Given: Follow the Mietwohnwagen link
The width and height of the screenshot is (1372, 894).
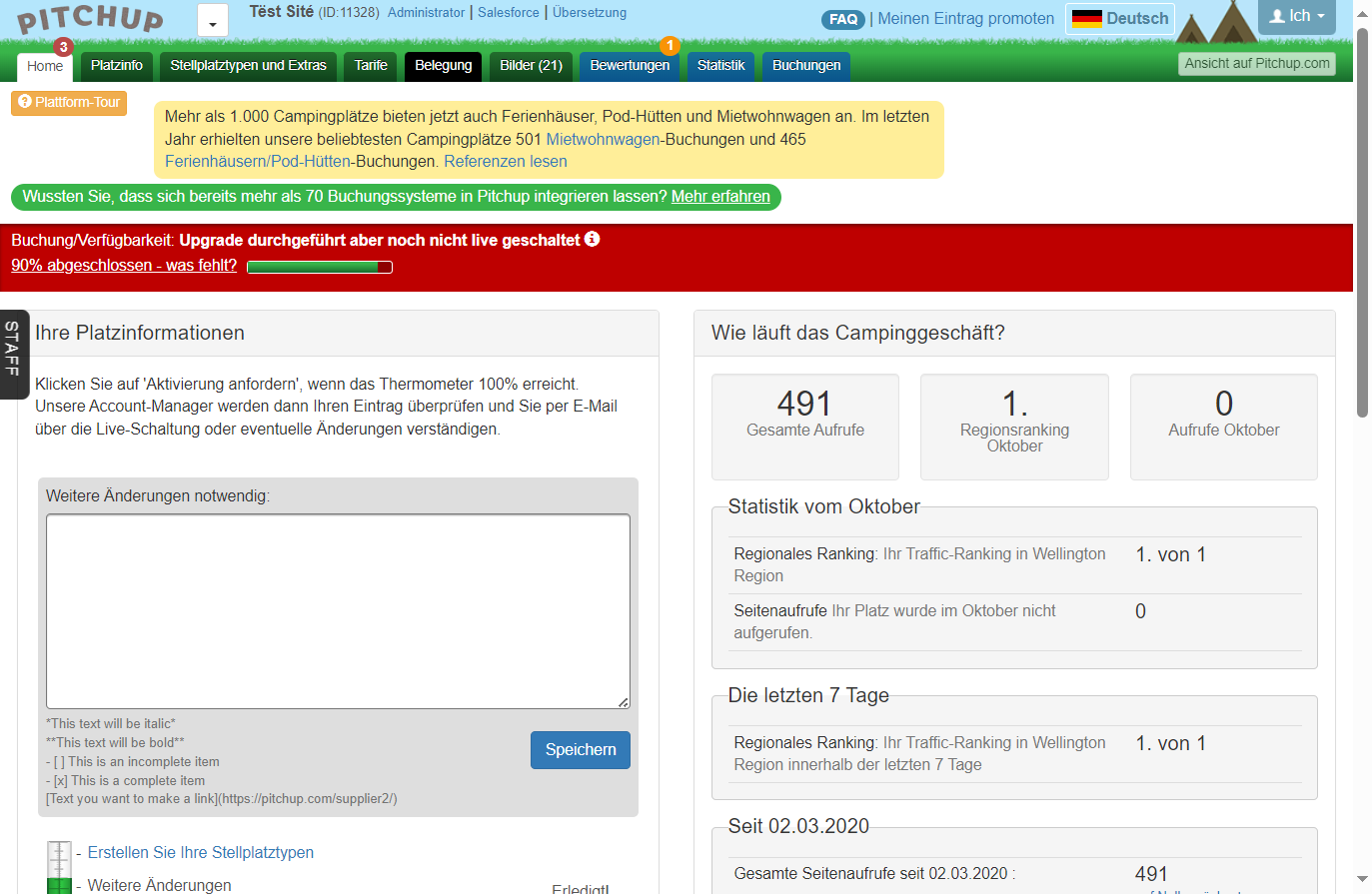Looking at the screenshot, I should [x=603, y=139].
